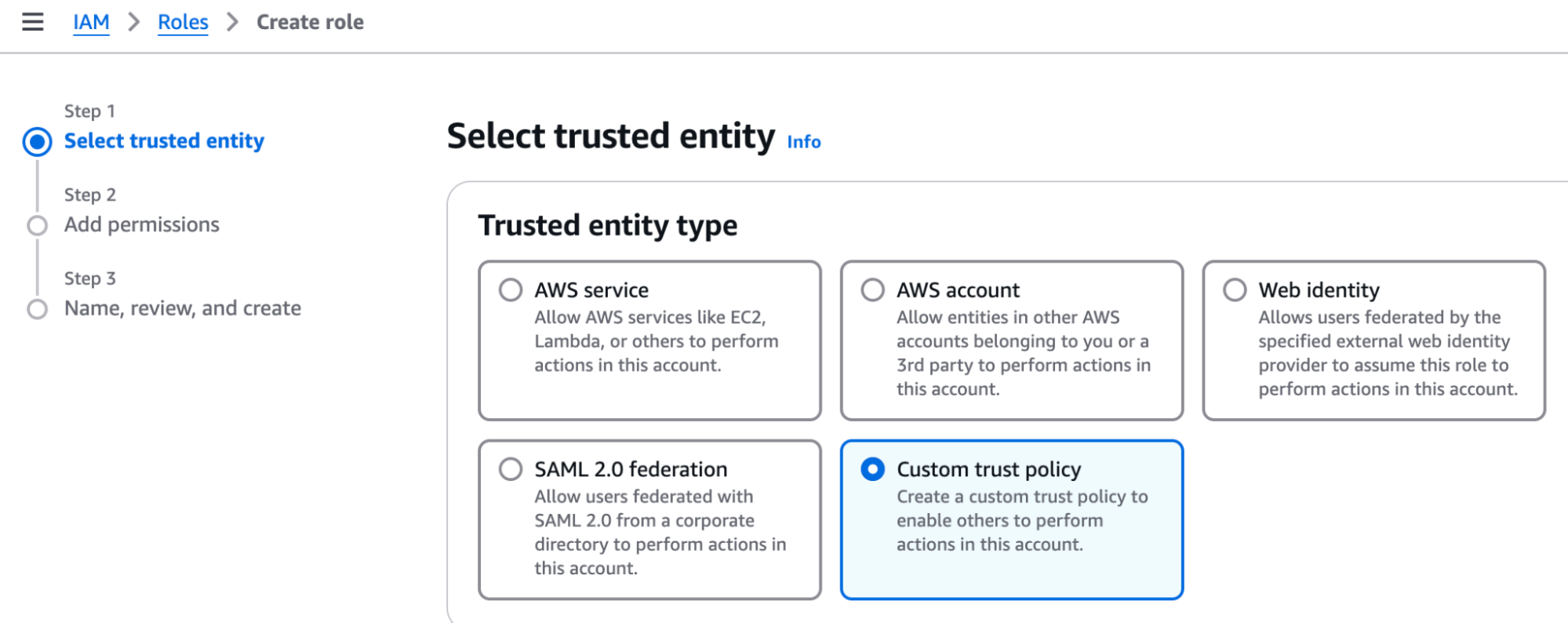The image size is (1568, 623).
Task: Select the AWS service trusted entity
Action: coord(511,290)
